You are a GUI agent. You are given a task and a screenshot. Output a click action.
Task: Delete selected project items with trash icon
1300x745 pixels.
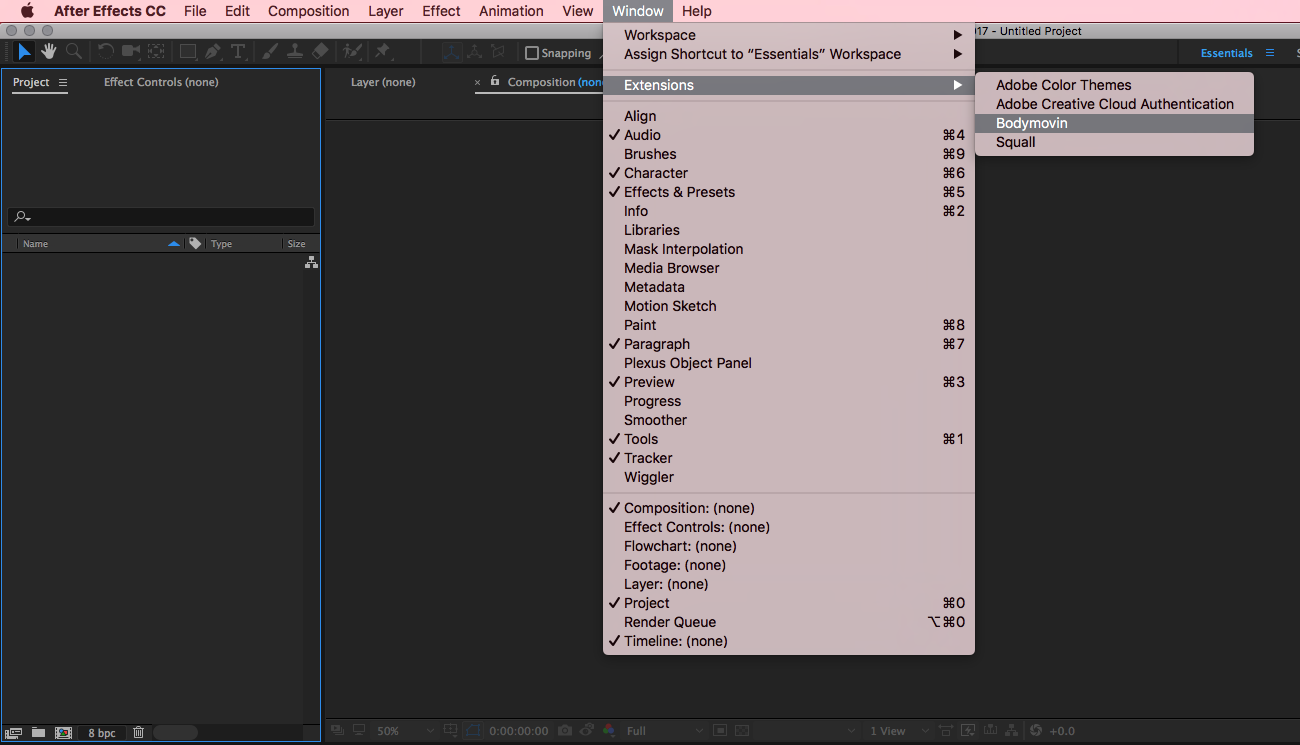click(138, 732)
